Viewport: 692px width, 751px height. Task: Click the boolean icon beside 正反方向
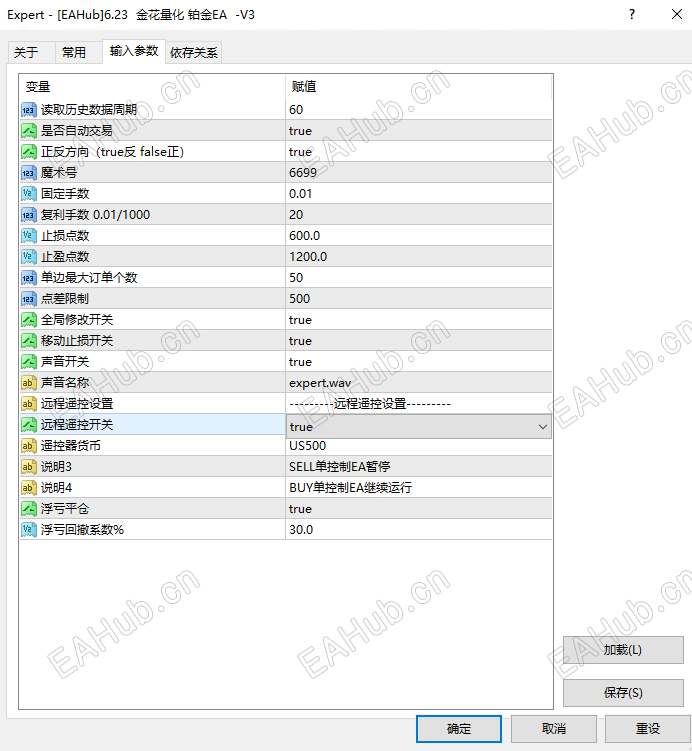(x=29, y=152)
